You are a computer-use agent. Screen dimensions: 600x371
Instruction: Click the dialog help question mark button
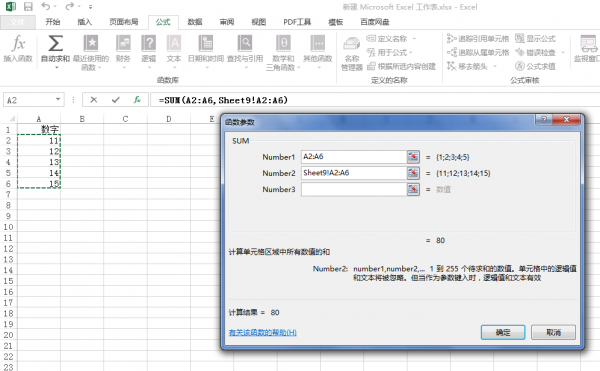point(544,120)
